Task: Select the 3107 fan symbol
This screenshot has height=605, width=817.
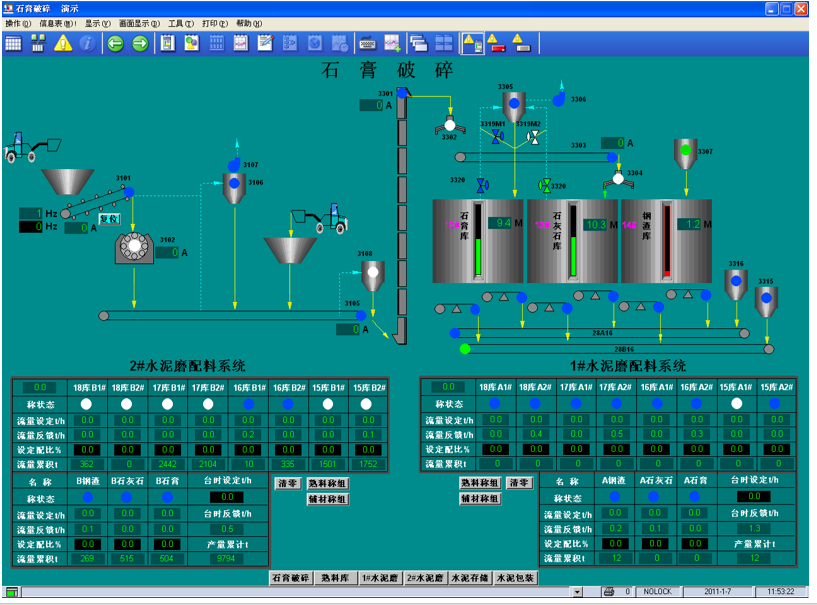Action: pyautogui.click(x=234, y=164)
